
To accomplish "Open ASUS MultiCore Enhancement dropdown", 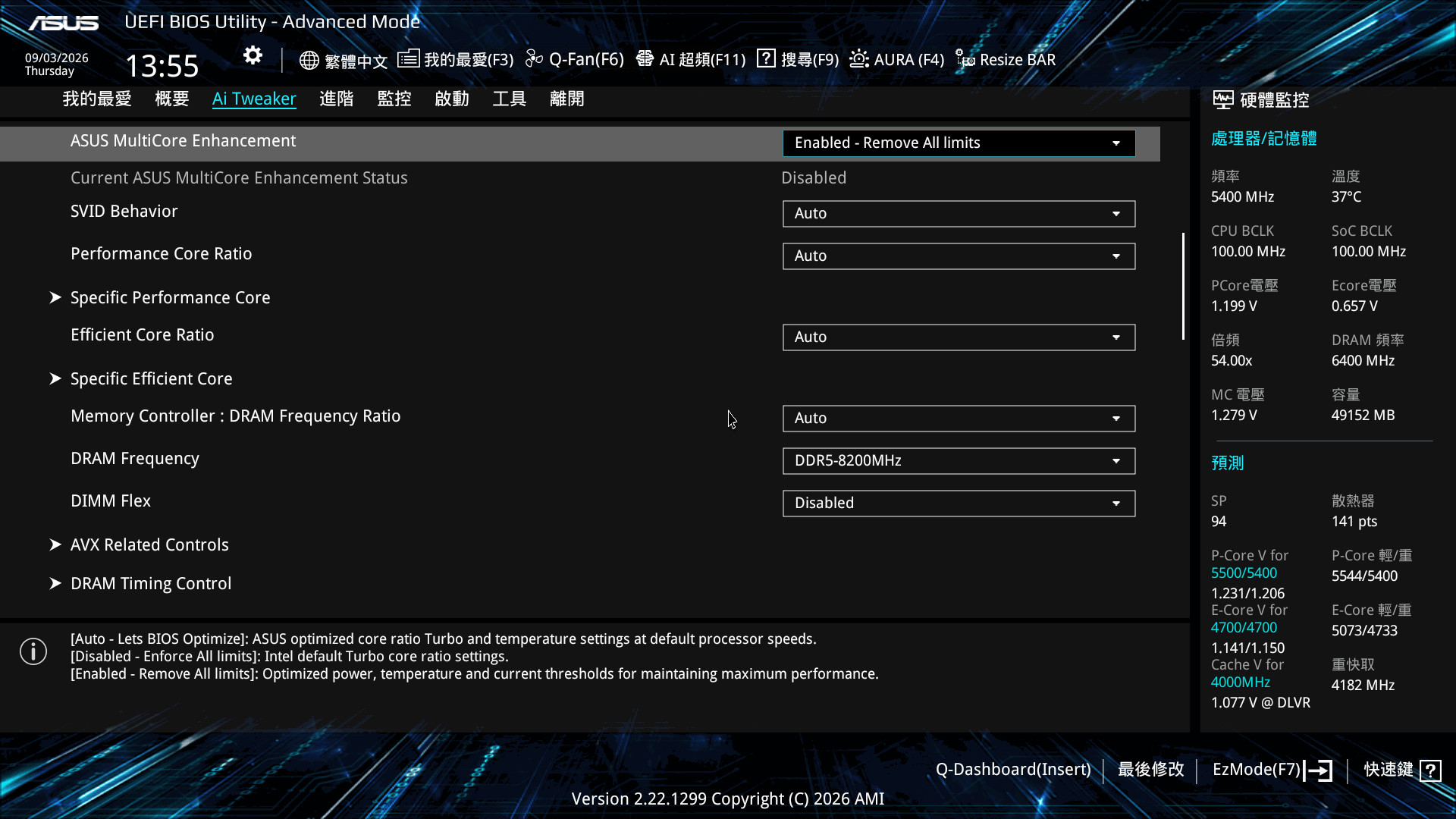I will pyautogui.click(x=959, y=143).
